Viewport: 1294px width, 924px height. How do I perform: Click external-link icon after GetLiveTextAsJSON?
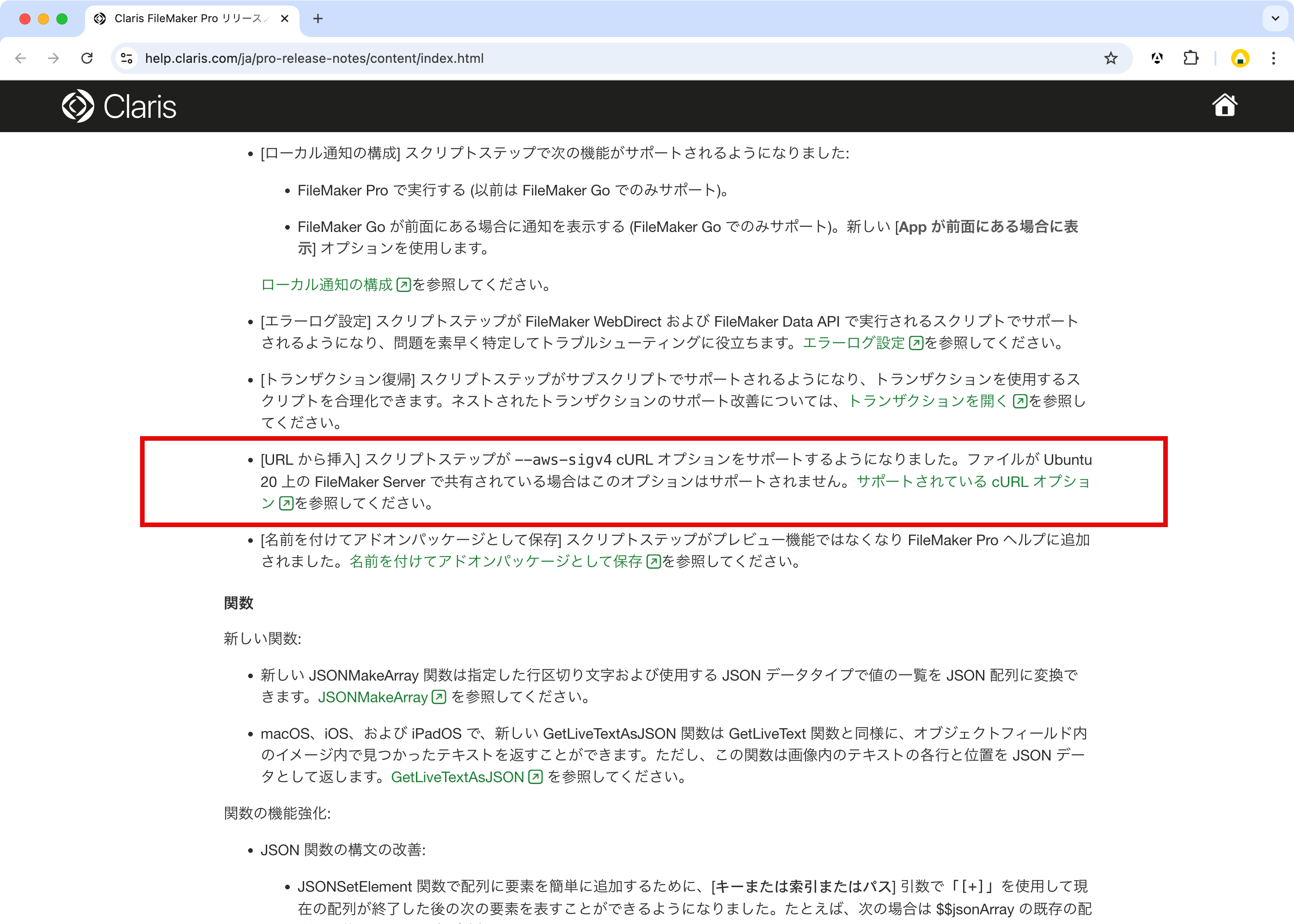[x=536, y=777]
